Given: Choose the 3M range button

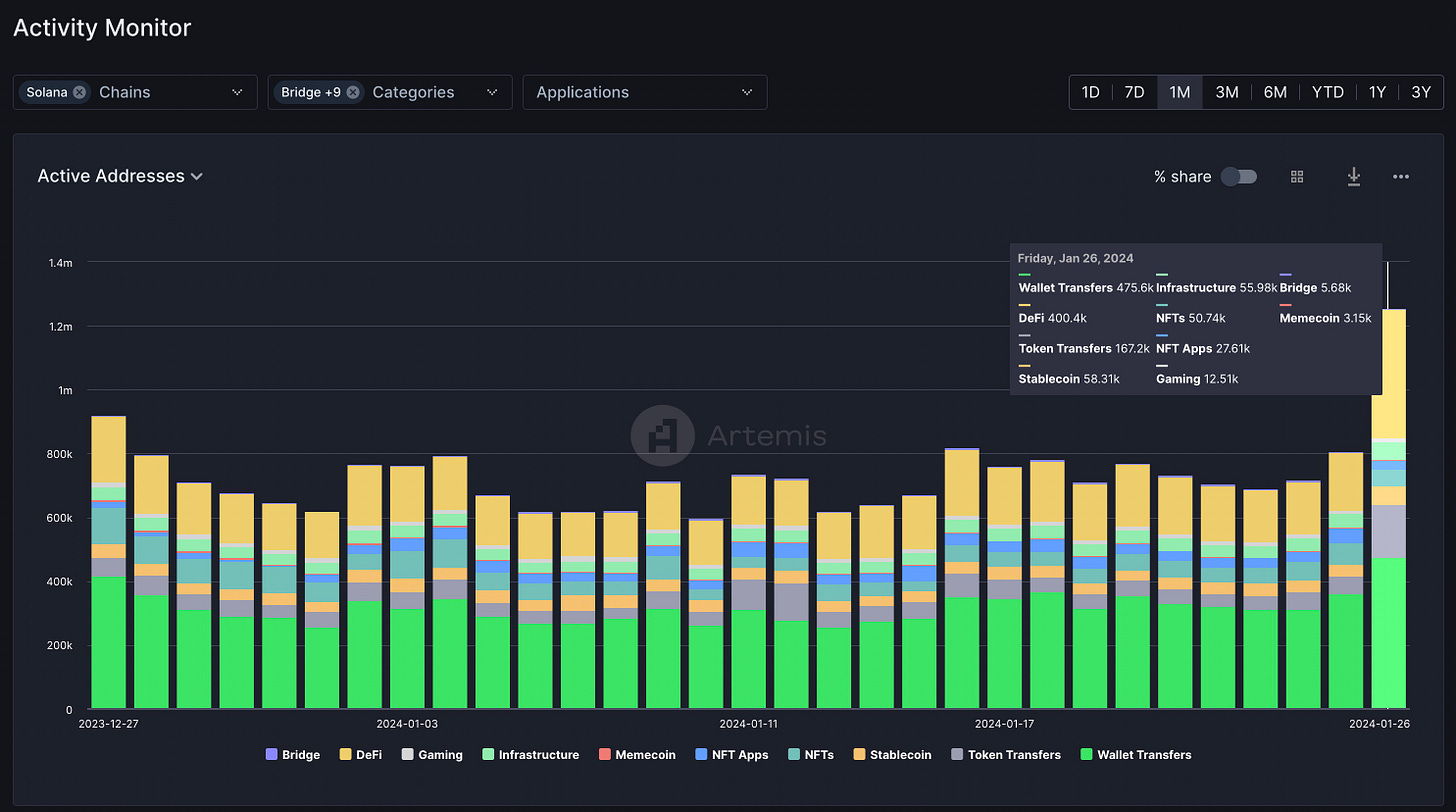Looking at the screenshot, I should [1227, 92].
